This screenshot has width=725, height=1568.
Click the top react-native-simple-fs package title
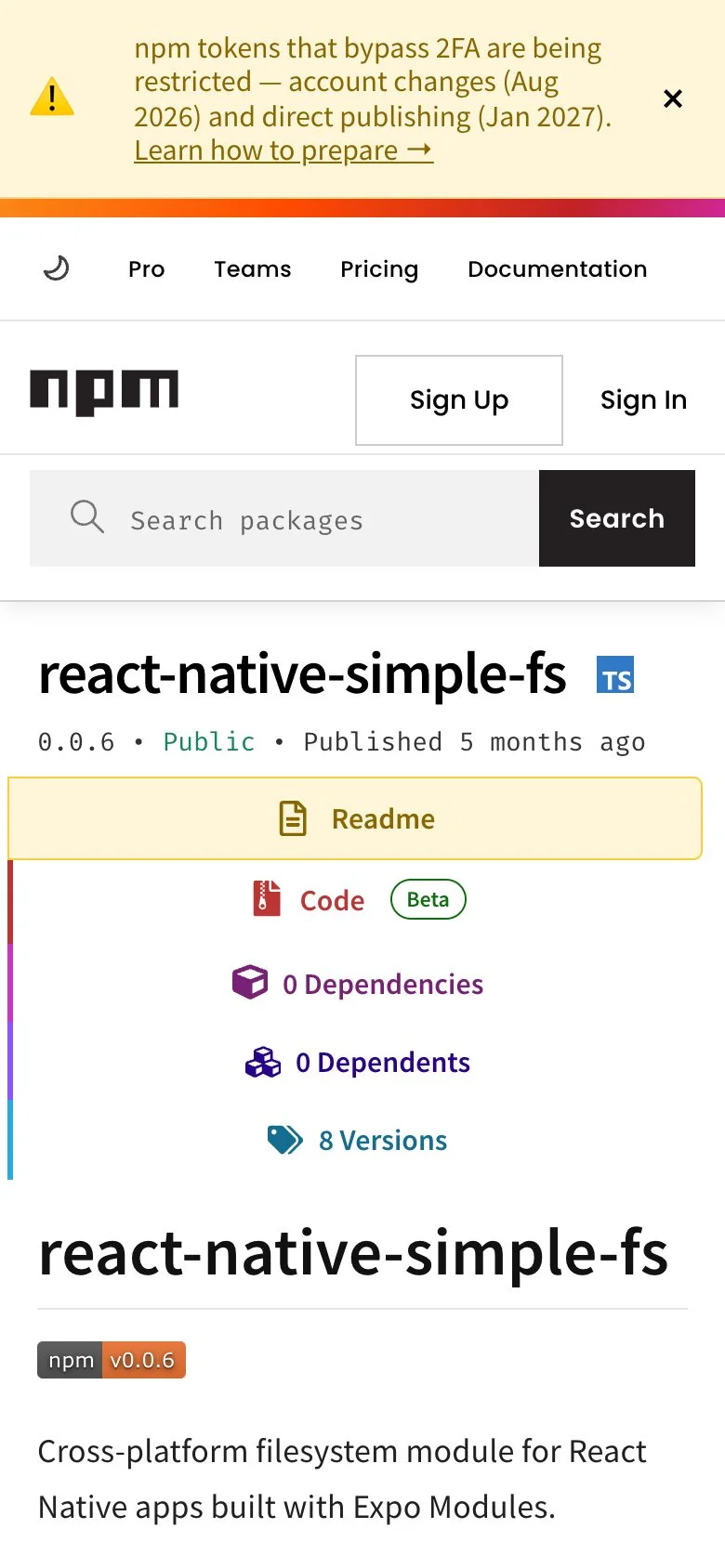[302, 674]
